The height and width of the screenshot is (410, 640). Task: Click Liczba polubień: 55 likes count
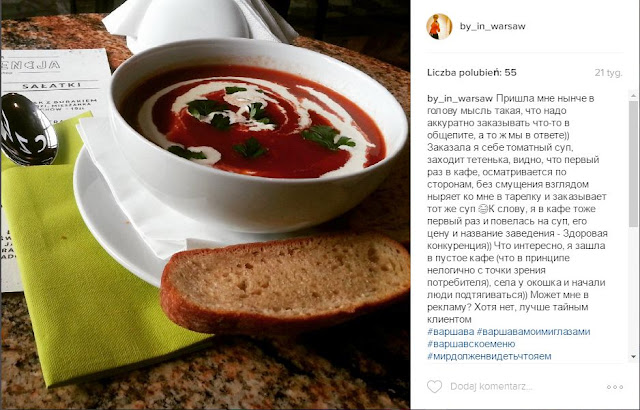(x=471, y=73)
